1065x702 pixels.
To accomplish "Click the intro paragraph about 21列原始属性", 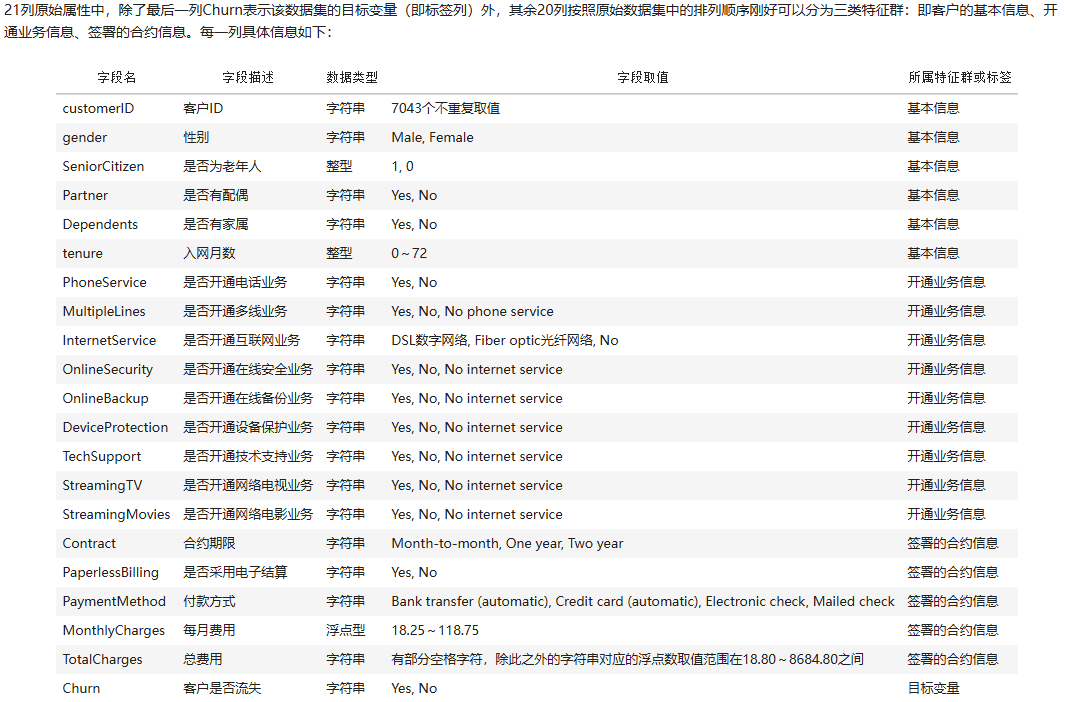I will 530,21.
